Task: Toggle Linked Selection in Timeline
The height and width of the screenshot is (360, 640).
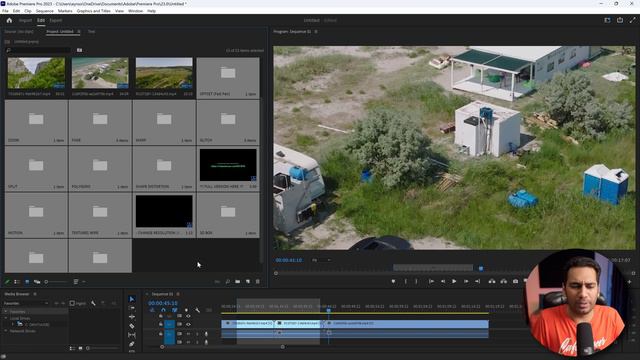Action: 175,310
